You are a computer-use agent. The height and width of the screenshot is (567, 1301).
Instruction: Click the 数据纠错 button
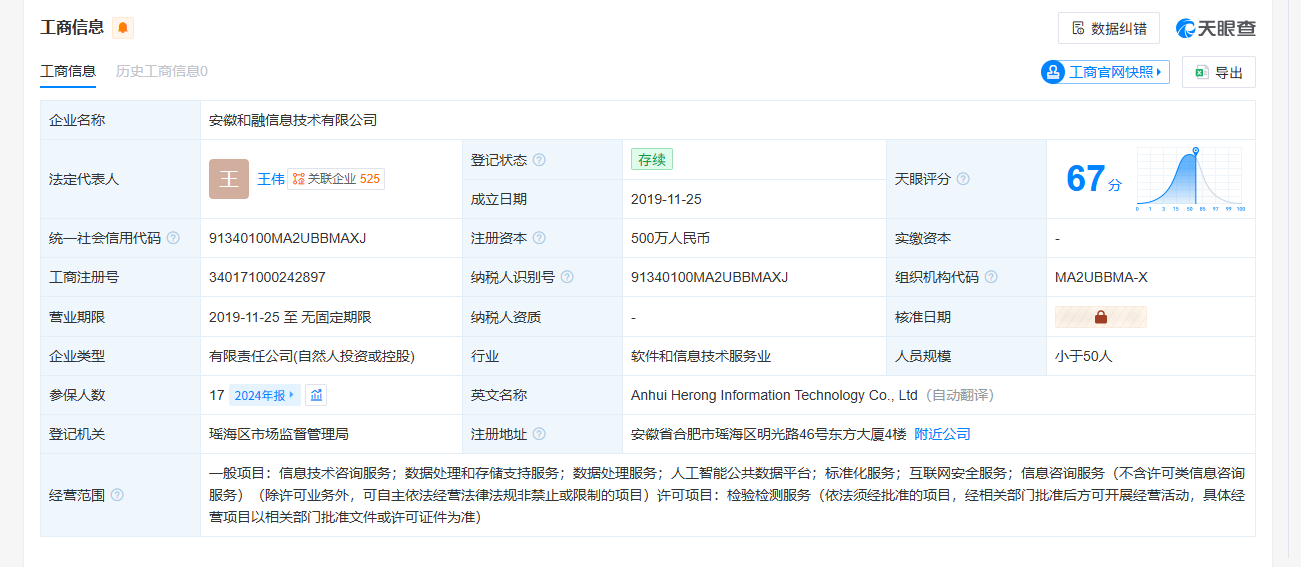[1108, 28]
